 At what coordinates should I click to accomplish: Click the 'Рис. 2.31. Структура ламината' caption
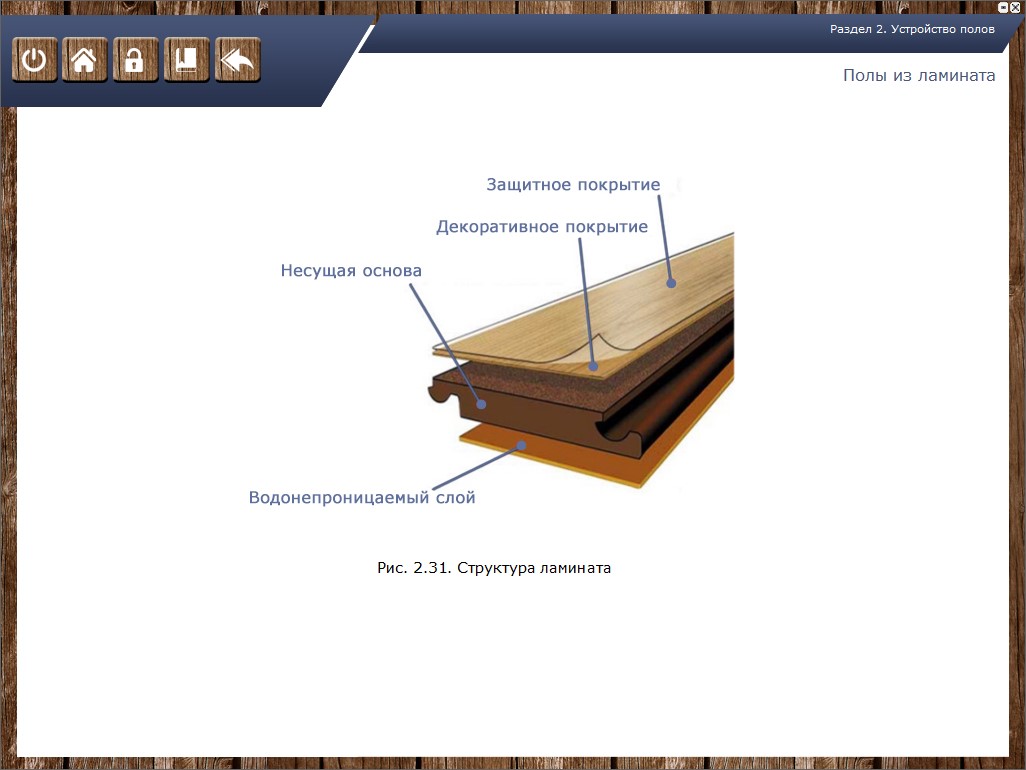(x=494, y=568)
